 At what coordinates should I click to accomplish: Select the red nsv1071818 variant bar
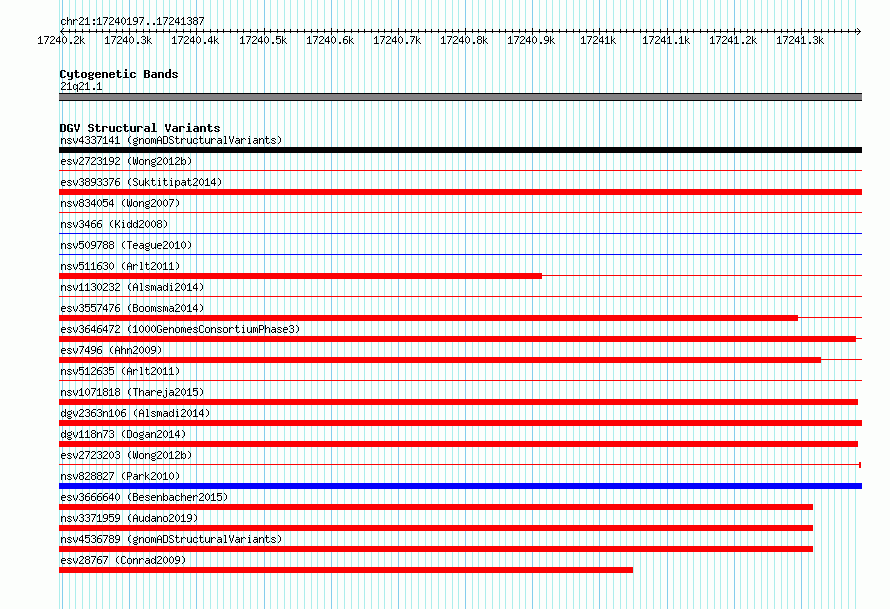click(x=459, y=402)
